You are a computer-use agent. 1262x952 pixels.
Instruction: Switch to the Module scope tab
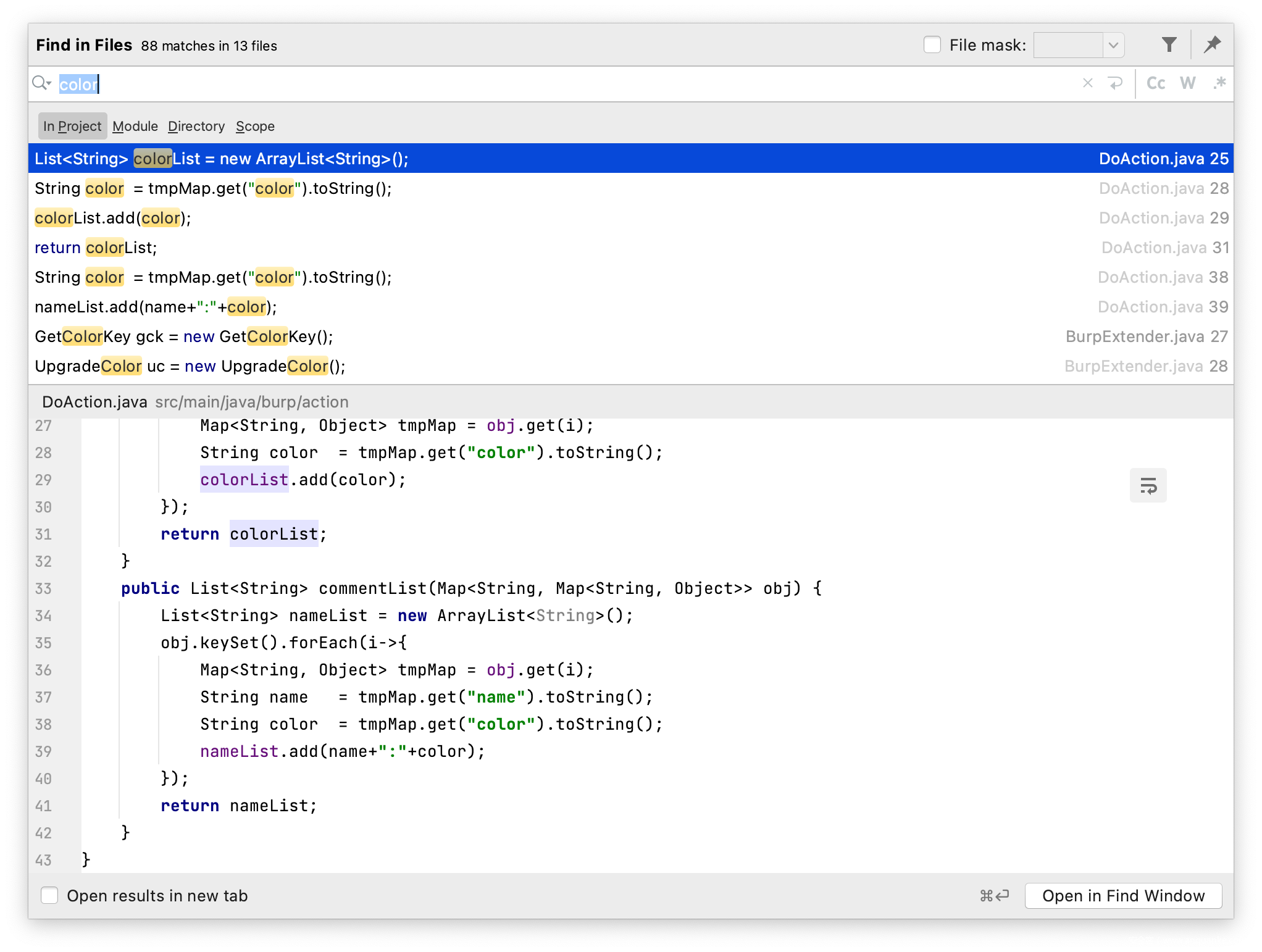[x=135, y=126]
